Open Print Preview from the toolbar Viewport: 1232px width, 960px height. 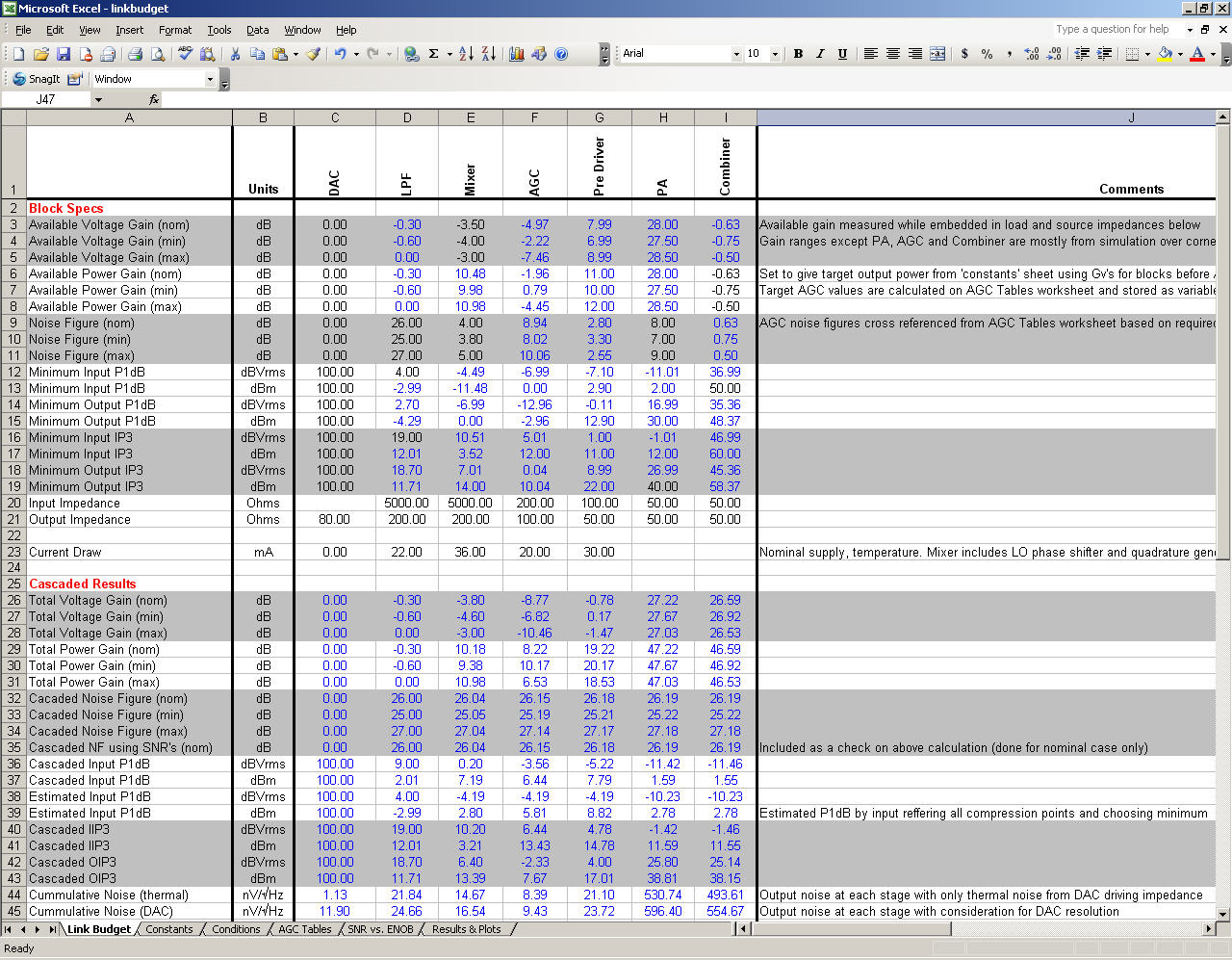point(158,54)
